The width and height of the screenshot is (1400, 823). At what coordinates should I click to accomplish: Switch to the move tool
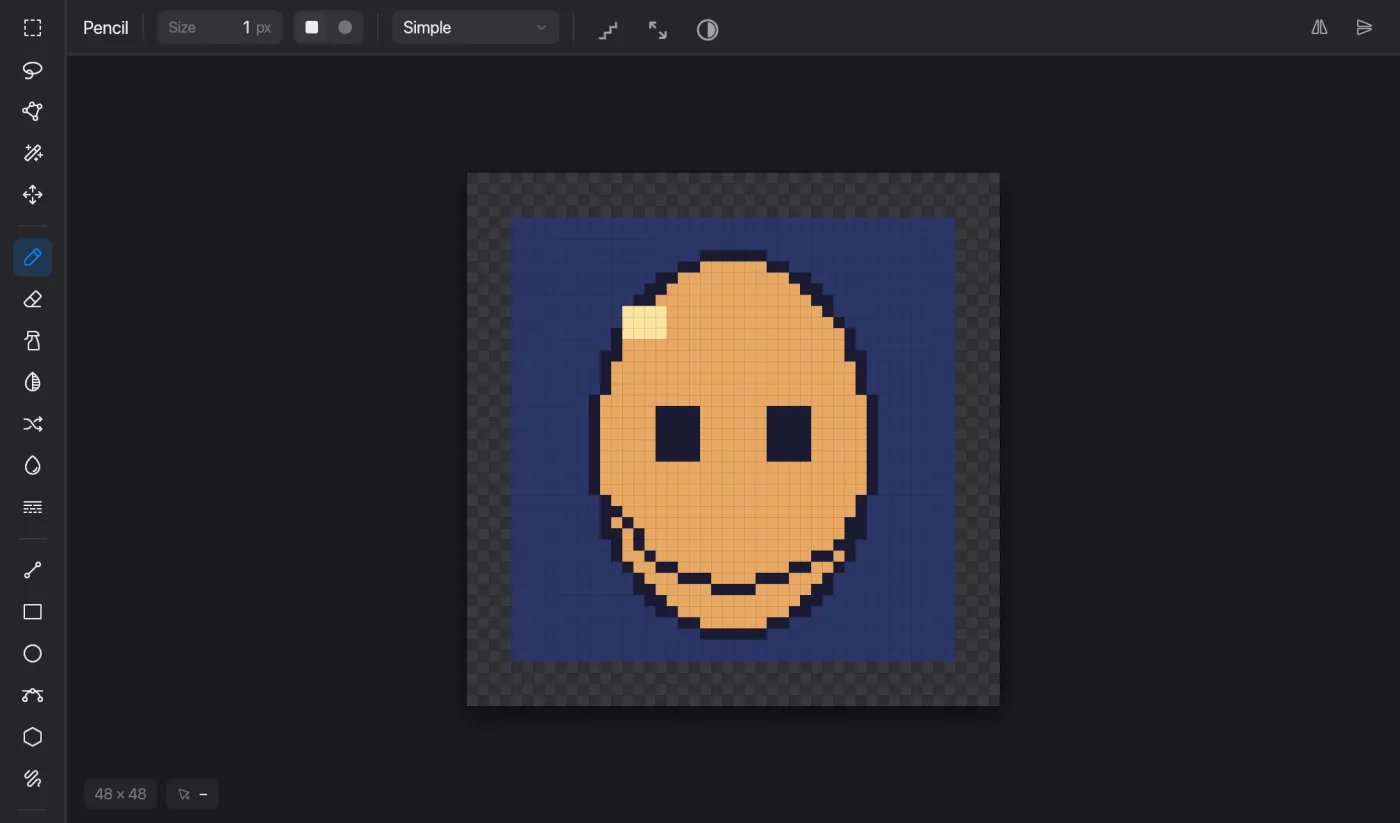point(33,195)
